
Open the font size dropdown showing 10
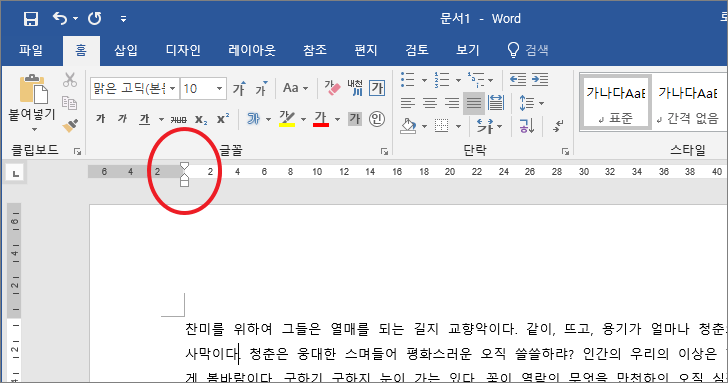pos(219,88)
